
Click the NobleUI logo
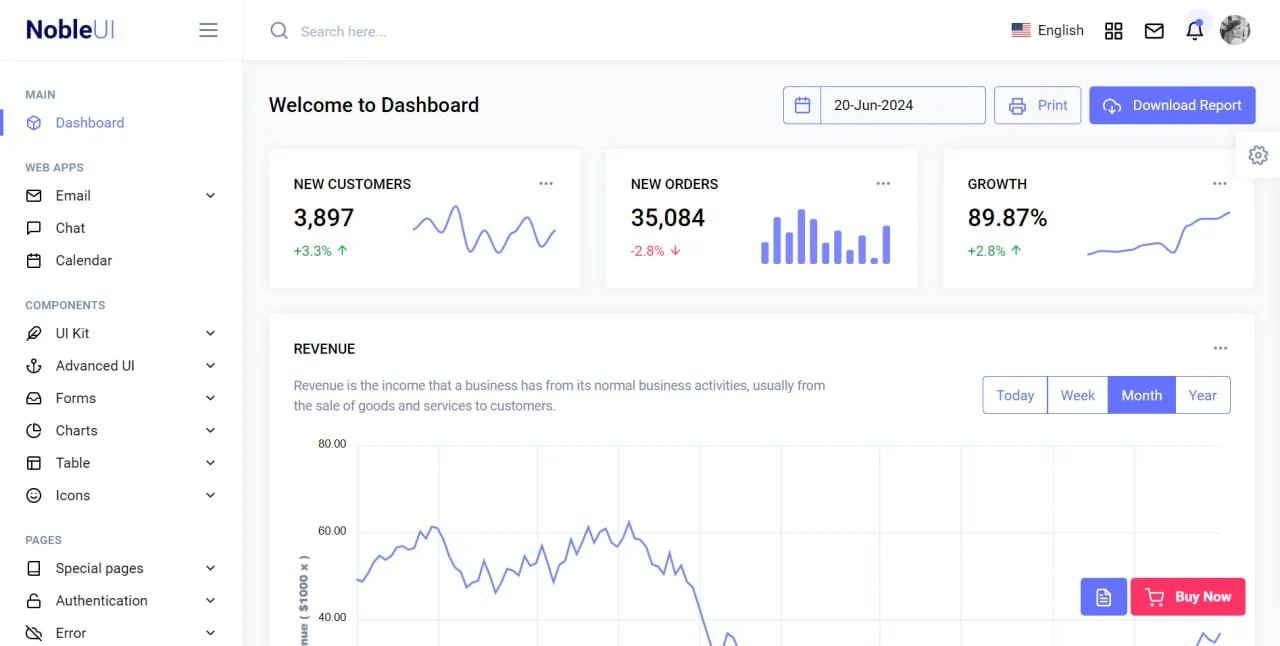tap(70, 30)
